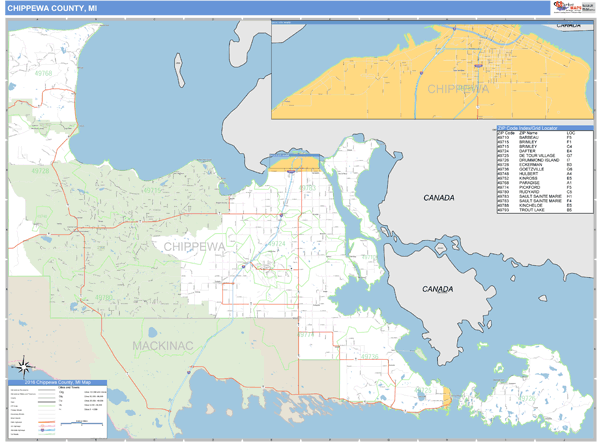
Task: Click the 'ZIP Code Index/Grid Locator' header
Action: [545, 128]
